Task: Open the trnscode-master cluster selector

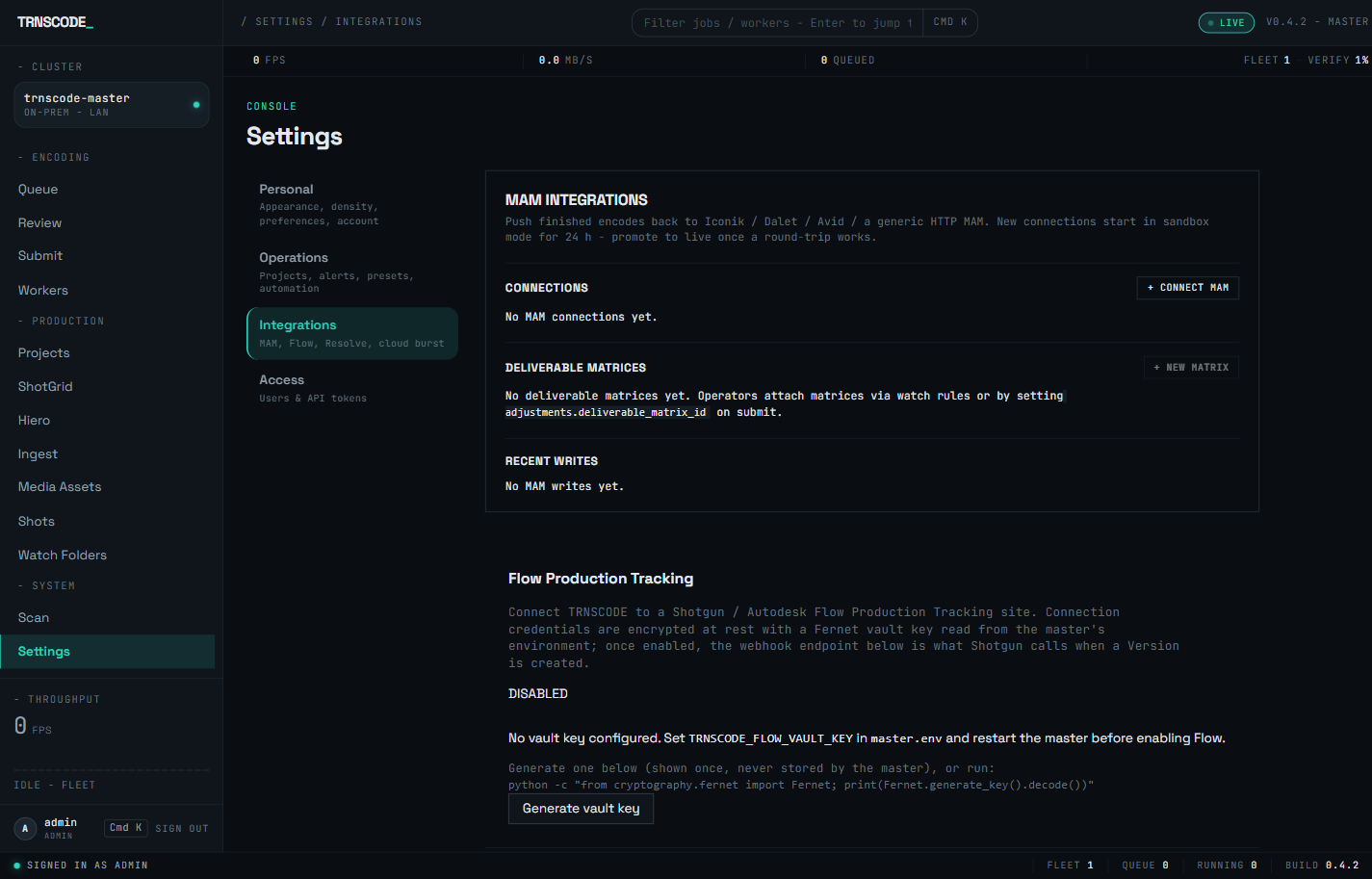Action: coord(112,105)
